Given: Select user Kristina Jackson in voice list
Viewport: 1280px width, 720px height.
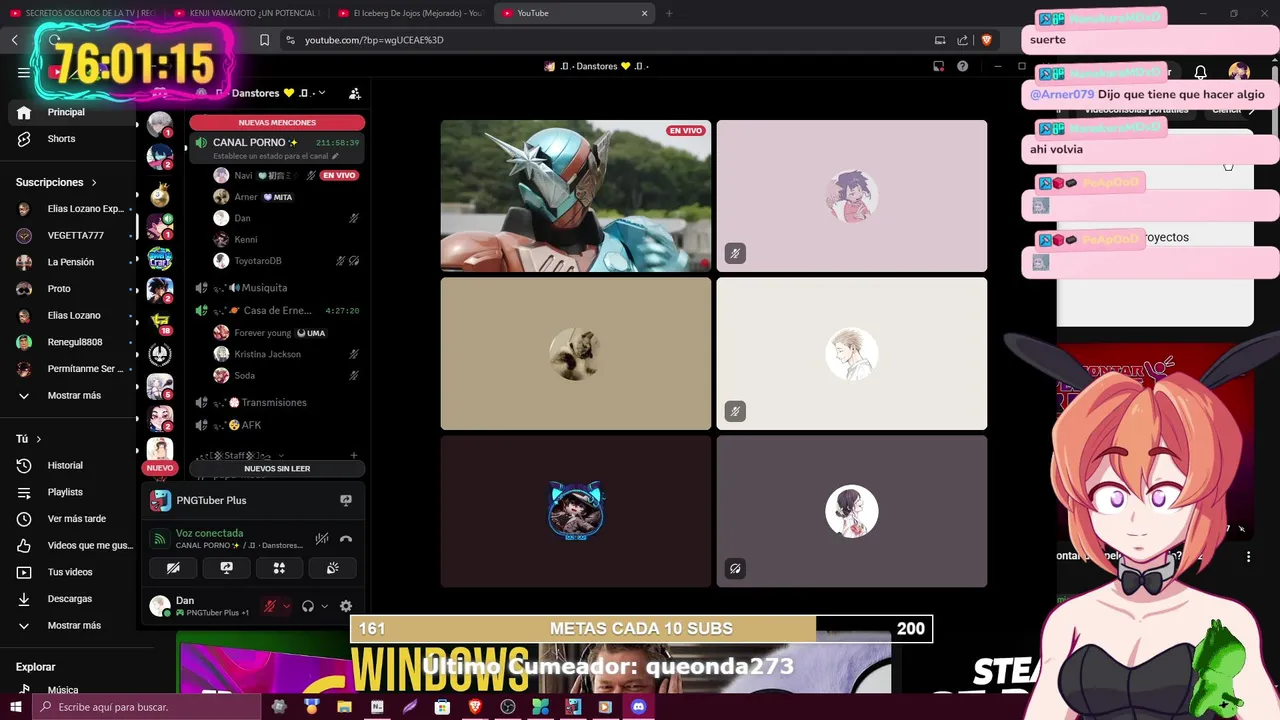Looking at the screenshot, I should pyautogui.click(x=285, y=354).
